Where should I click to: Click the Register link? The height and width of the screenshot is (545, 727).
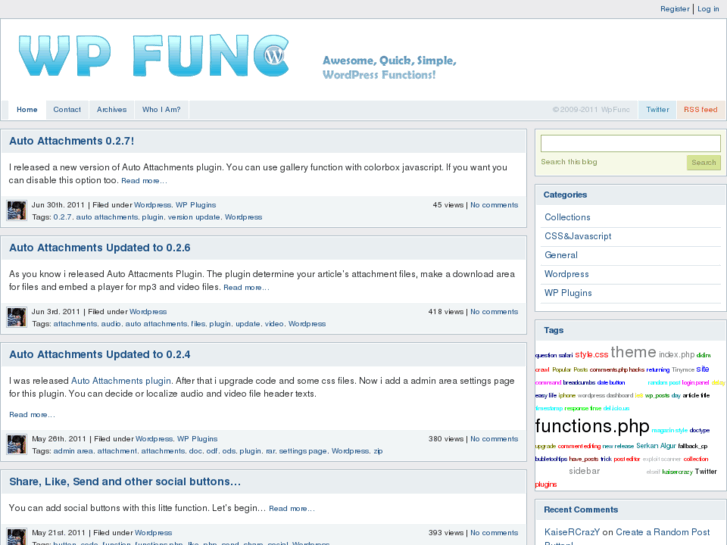click(675, 9)
